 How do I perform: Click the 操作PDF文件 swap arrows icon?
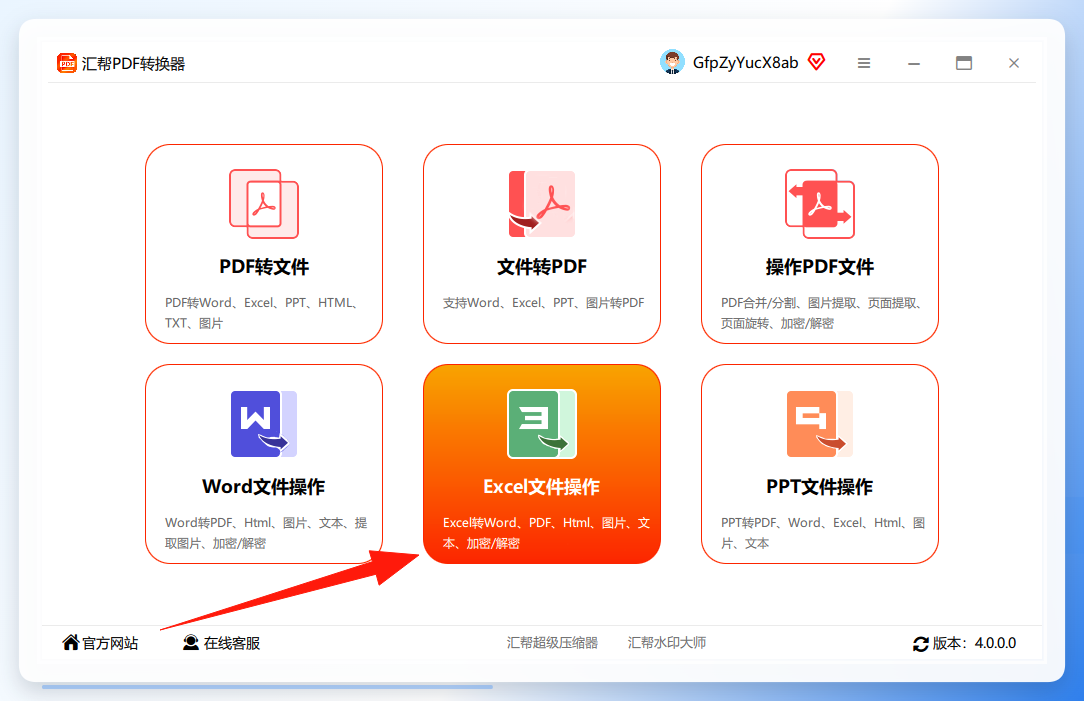tap(820, 204)
